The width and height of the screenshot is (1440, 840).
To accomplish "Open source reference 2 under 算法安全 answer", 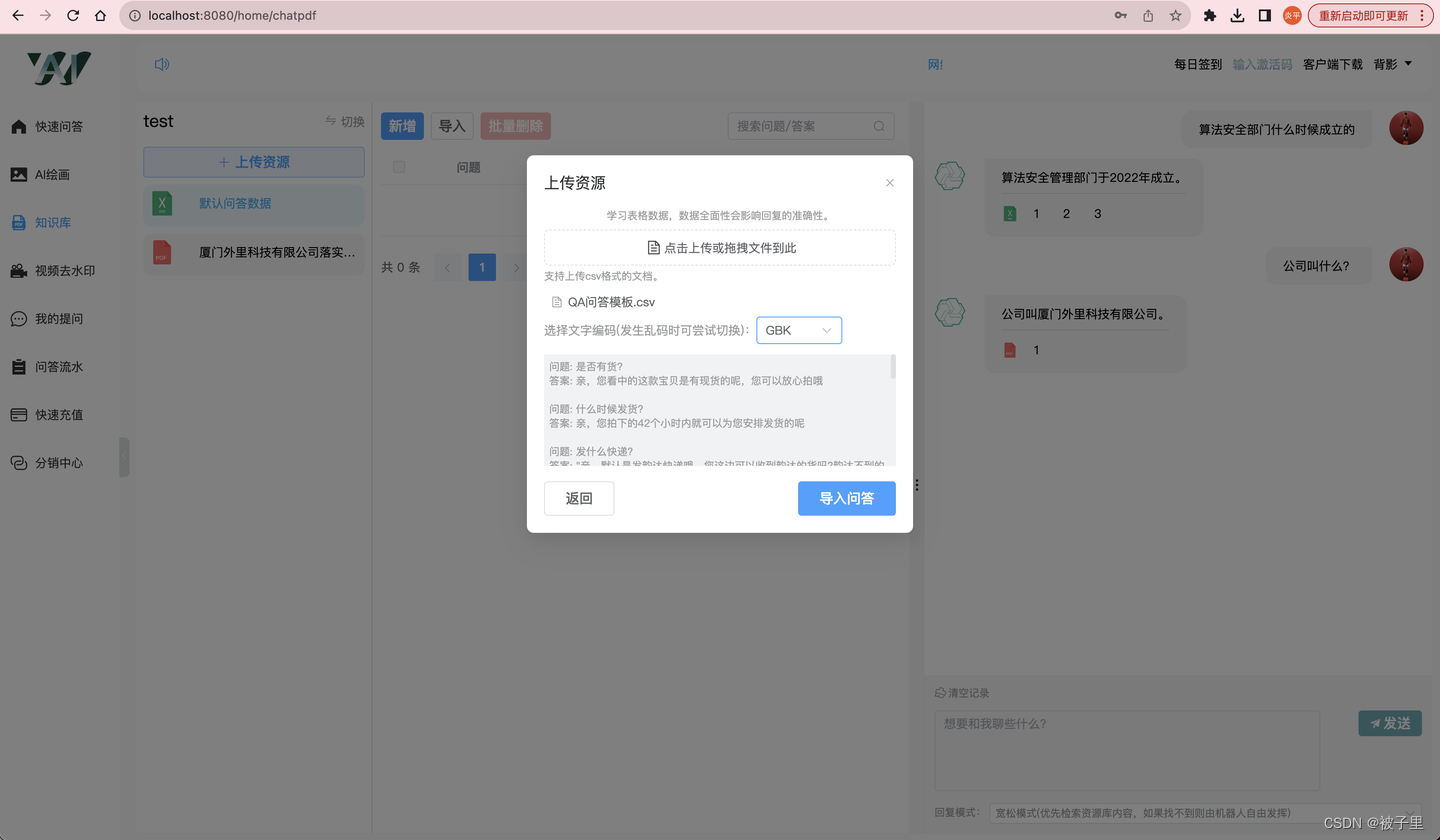I will point(1066,214).
